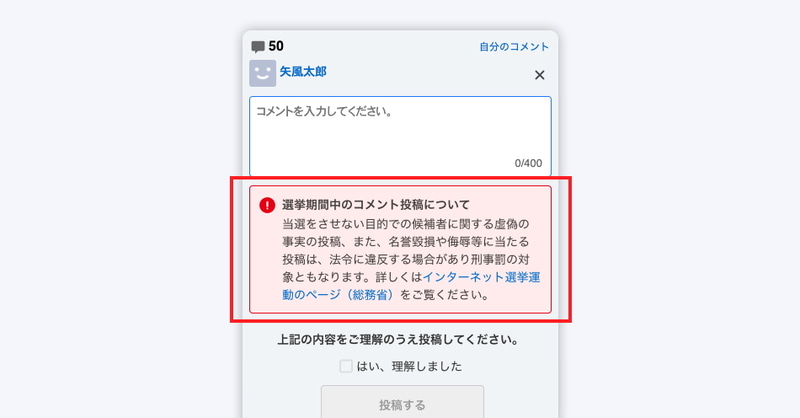Open the 矢風太郎 user profile link

pos(303,71)
